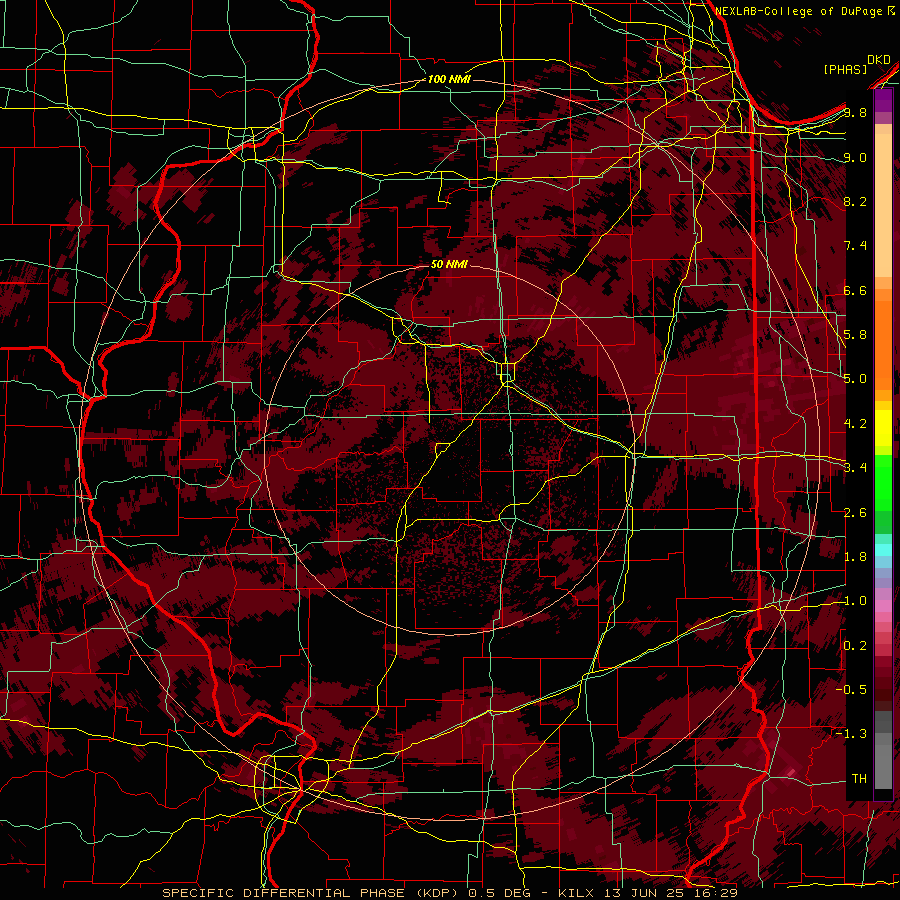Select the 8.2 value on the color scale
This screenshot has width=900, height=900.
coord(855,201)
